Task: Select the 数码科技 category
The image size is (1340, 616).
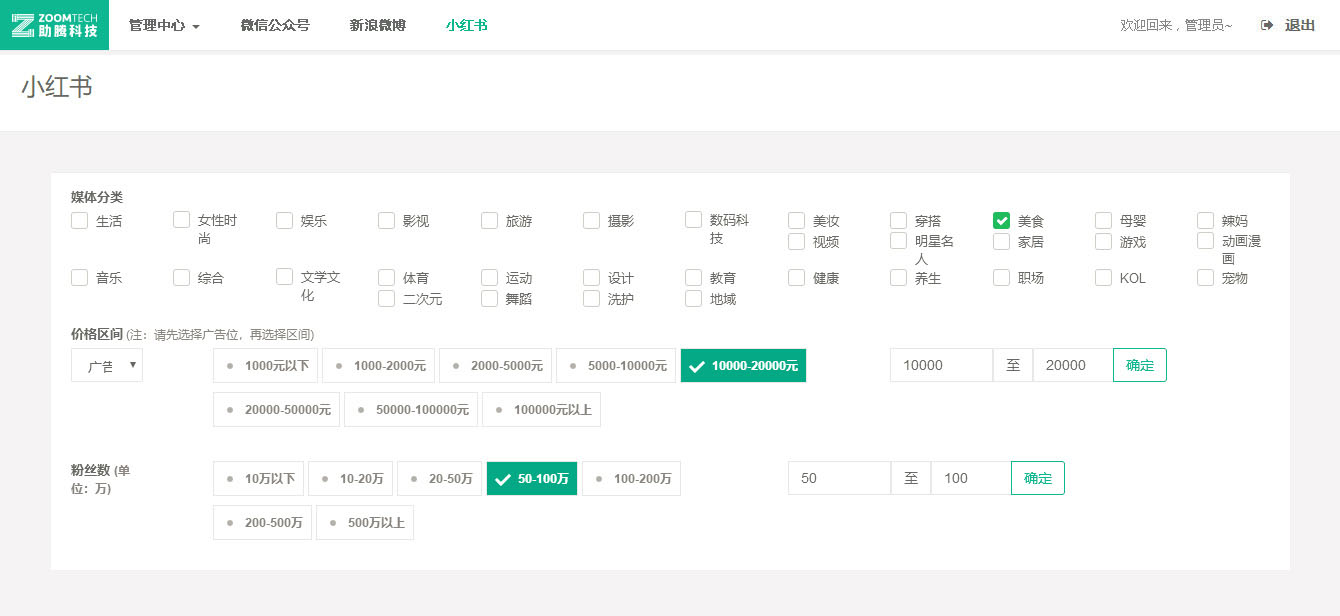Action: tap(693, 220)
